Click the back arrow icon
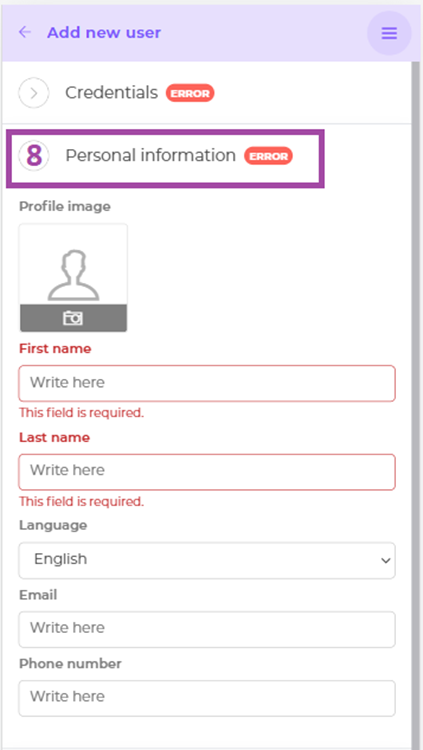The height and width of the screenshot is (750, 423). 24,33
